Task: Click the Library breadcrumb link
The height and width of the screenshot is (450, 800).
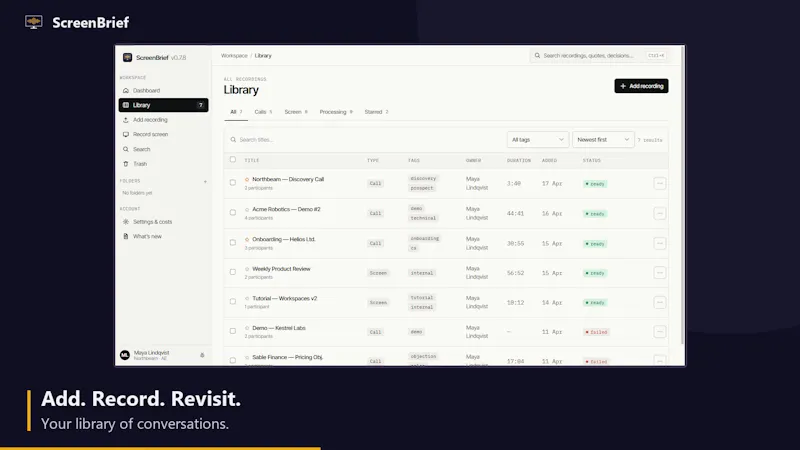Action: [x=263, y=56]
